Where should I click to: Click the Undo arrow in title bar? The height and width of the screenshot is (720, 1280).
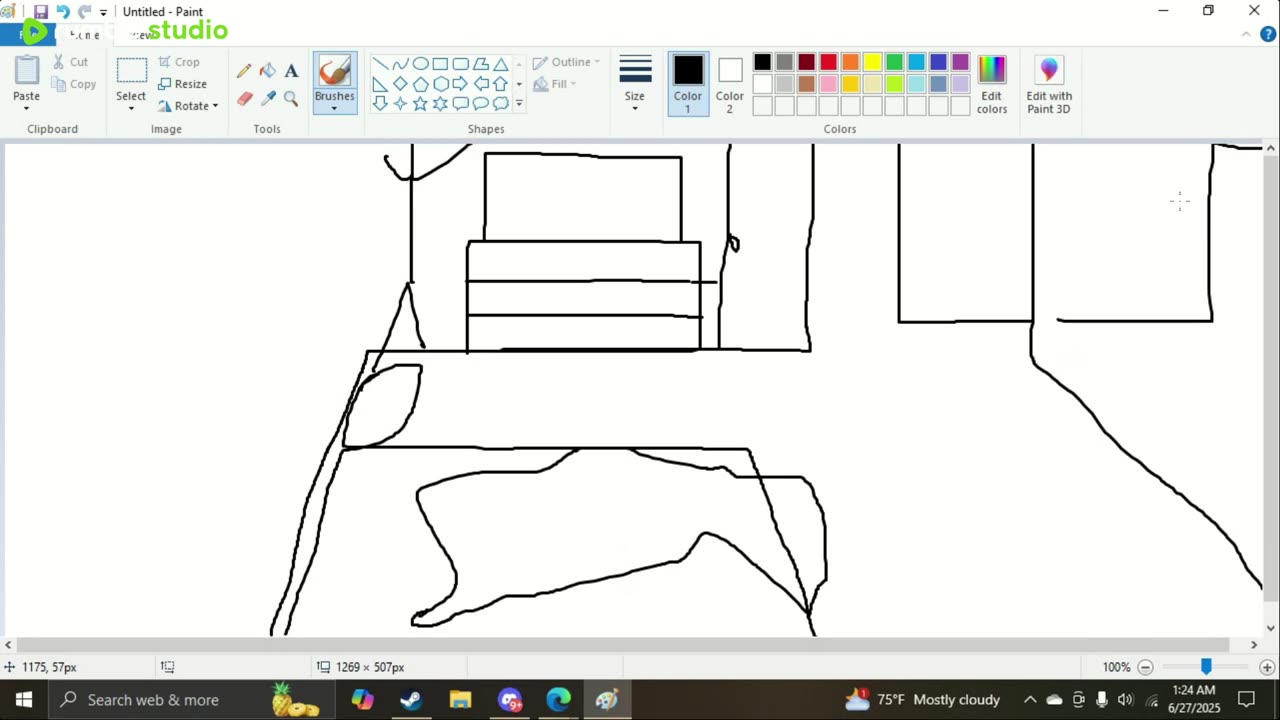coord(63,12)
